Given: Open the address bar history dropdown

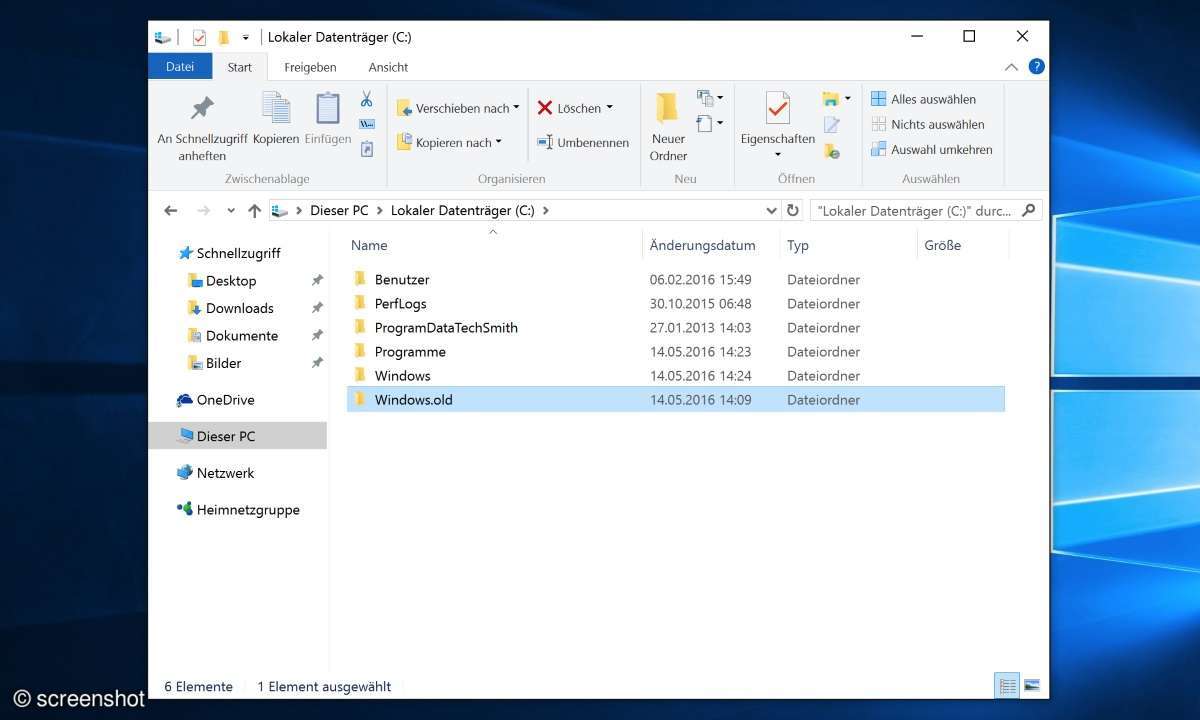Looking at the screenshot, I should 771,211.
